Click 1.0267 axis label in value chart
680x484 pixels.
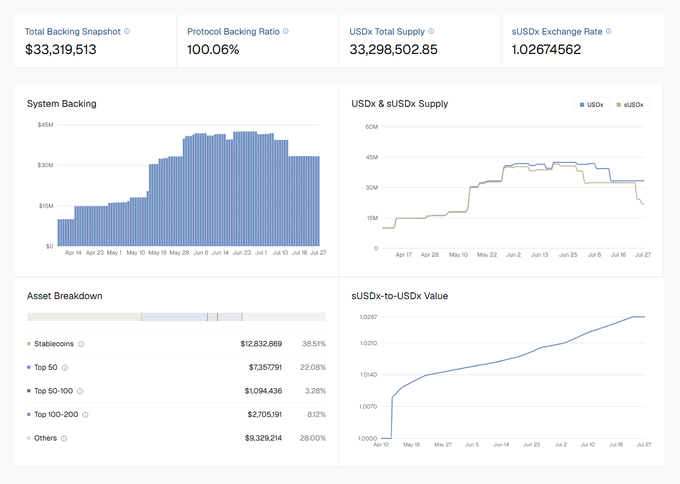pos(369,317)
